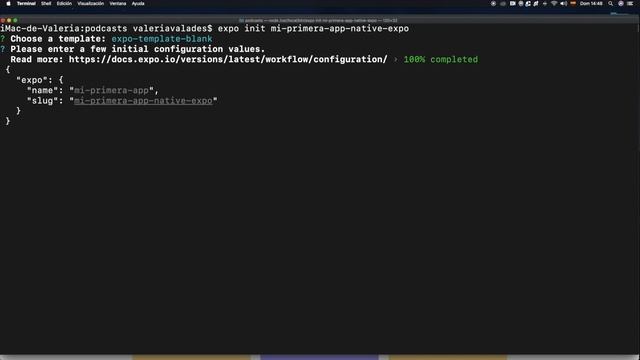This screenshot has height=360, width=640.
Task: Click the "iMac-de-Valeria:podcasts" prompt text
Action: click(63, 29)
